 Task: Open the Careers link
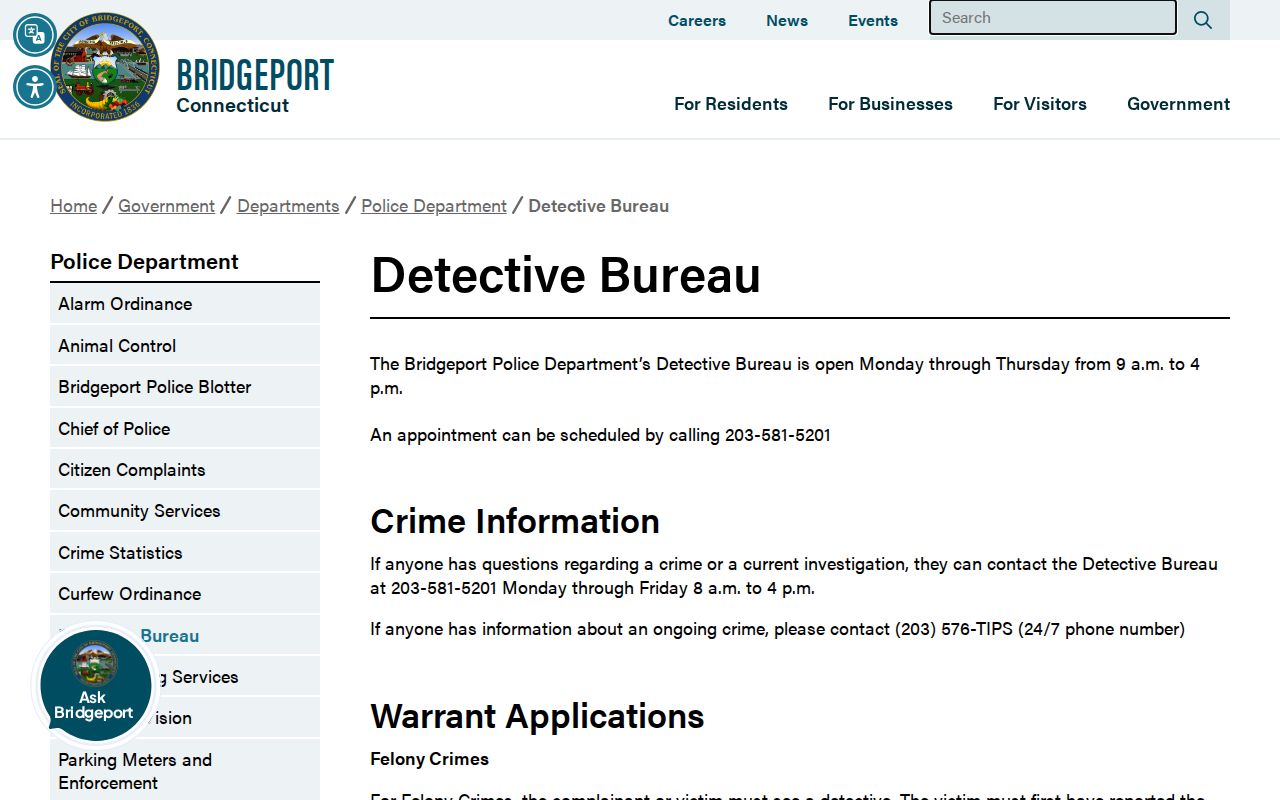697,20
